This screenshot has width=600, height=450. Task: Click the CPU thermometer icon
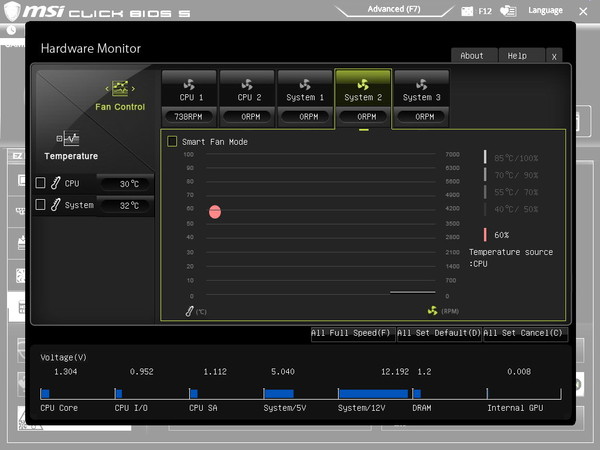click(55, 183)
